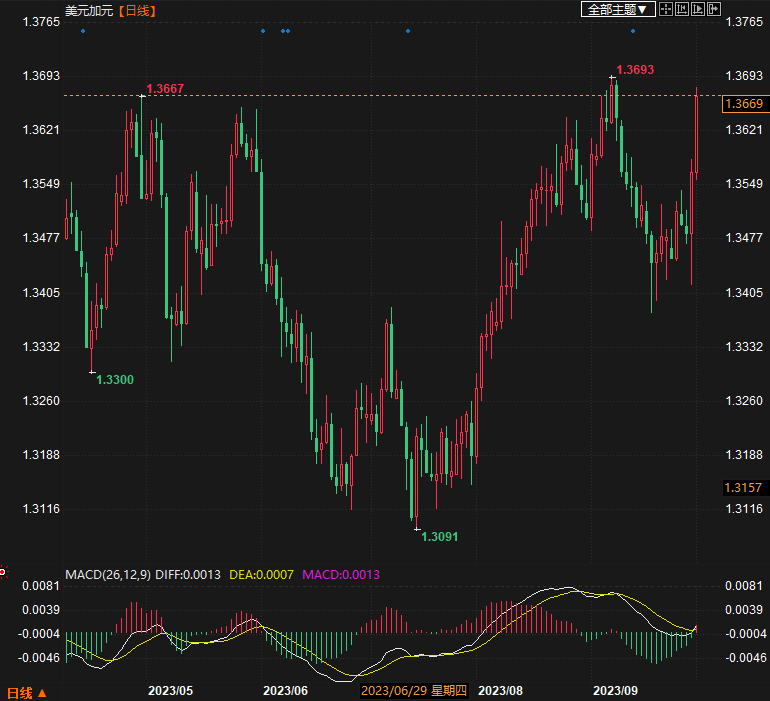Open the 全部主题 dropdown
This screenshot has width=770, height=701.
619,9
